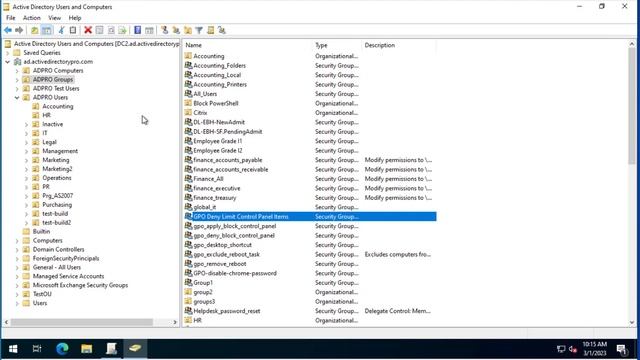Select ForeignSecurityPrincipals in the tree
Screen dimensions: 640x360
point(66,259)
